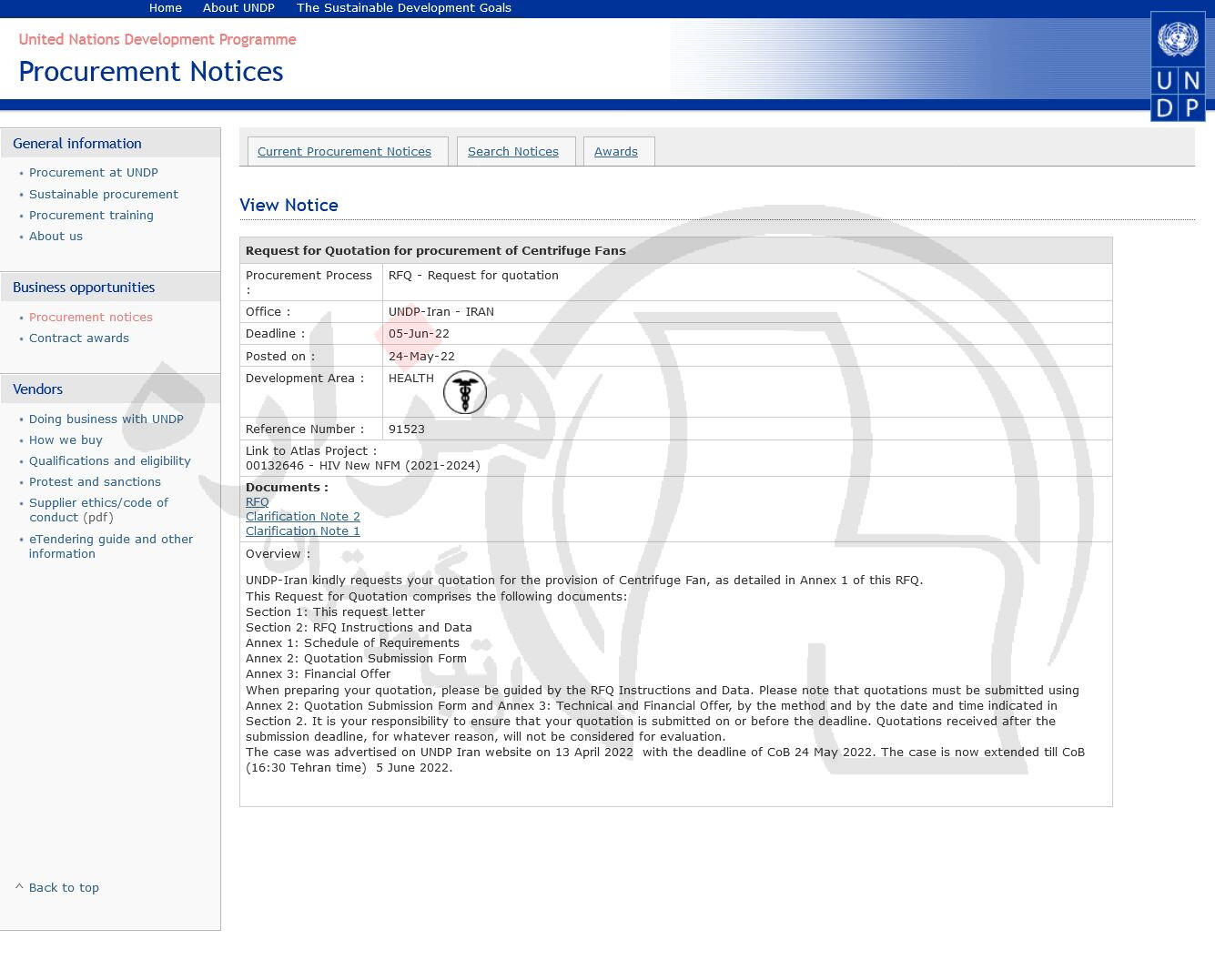Click the Back to top link

[x=64, y=887]
